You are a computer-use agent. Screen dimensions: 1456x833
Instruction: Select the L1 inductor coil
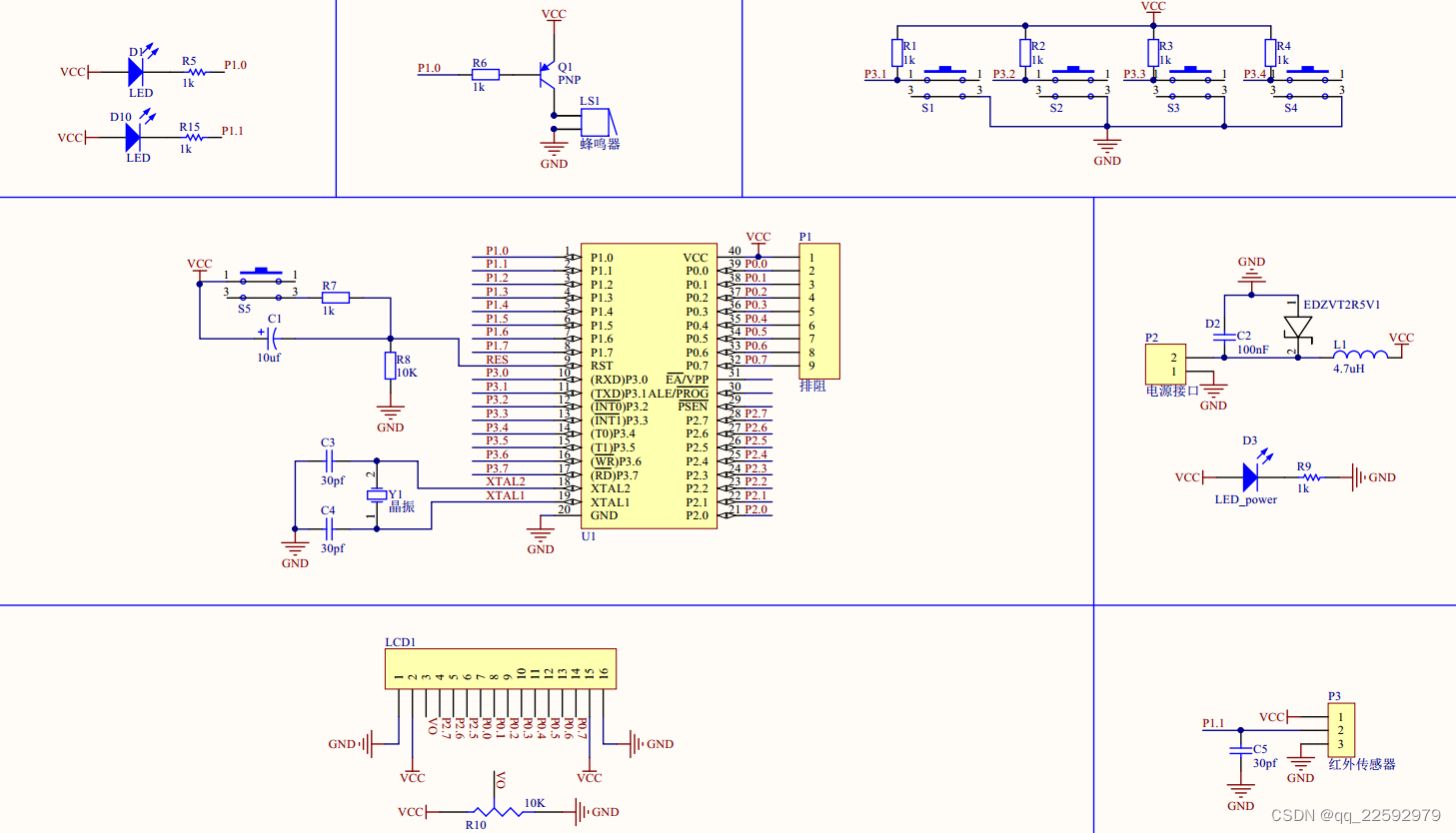(1360, 354)
